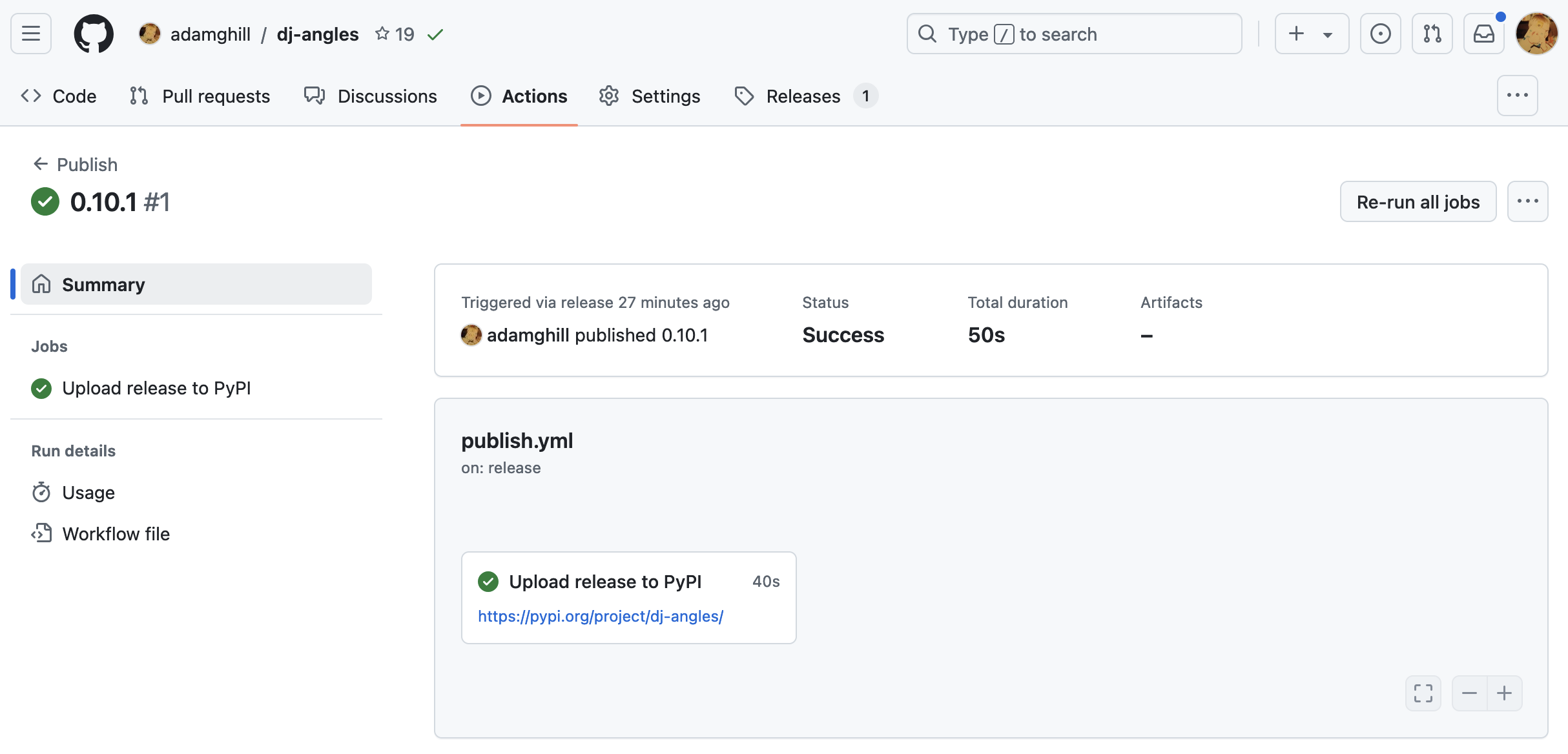The image size is (1568, 754).
Task: Open the issues icon in header
Action: 1380,34
